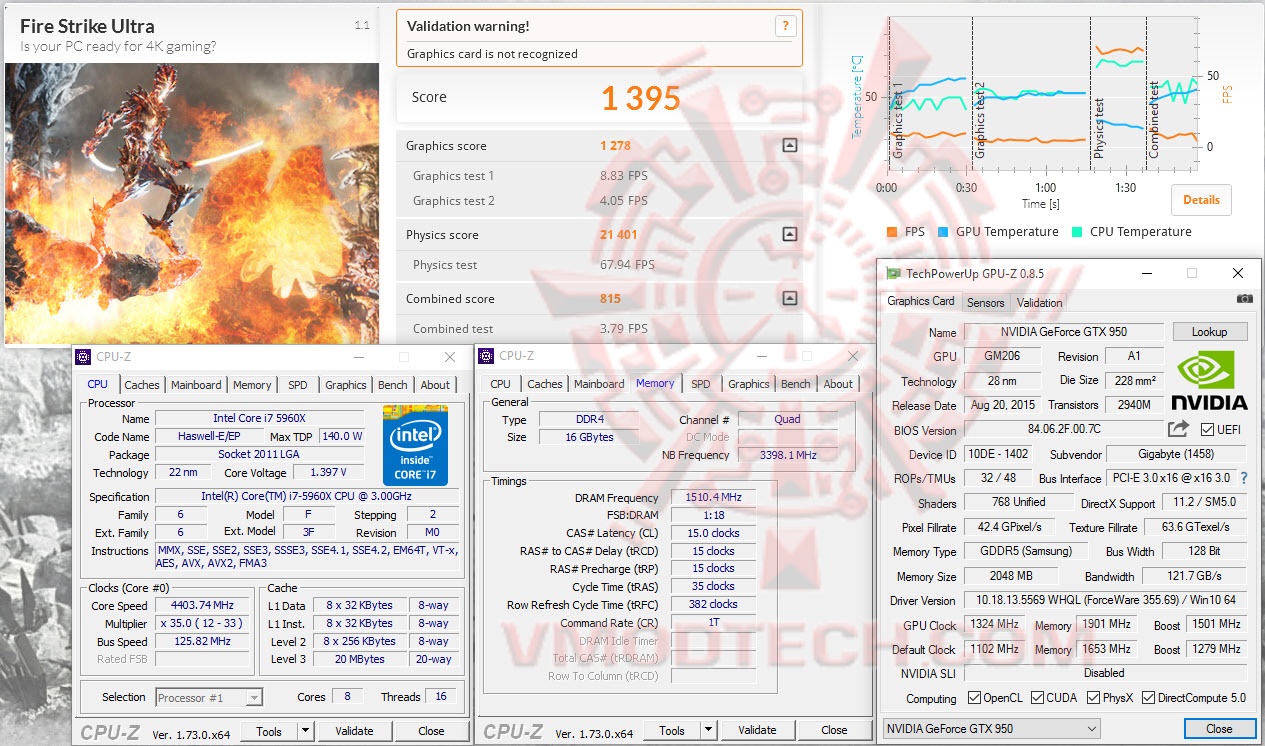The width and height of the screenshot is (1265, 746).
Task: Open Graphics tab in Memory CPU-Z window
Action: click(x=749, y=384)
